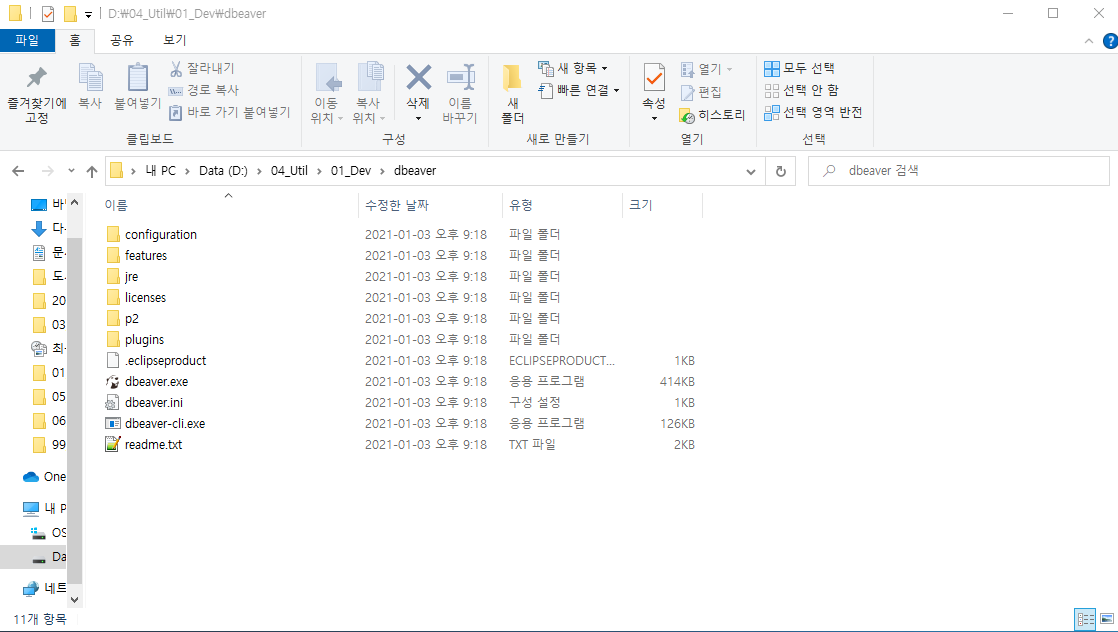Click 바로 가기 붙여넣기 (Paste shortcut)
1118x632 pixels.
coord(230,113)
